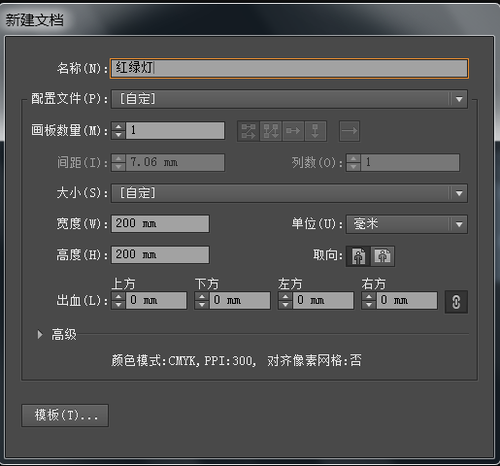Image resolution: width=500 pixels, height=466 pixels.
Task: Toggle the bleed link chain icon
Action: click(456, 302)
